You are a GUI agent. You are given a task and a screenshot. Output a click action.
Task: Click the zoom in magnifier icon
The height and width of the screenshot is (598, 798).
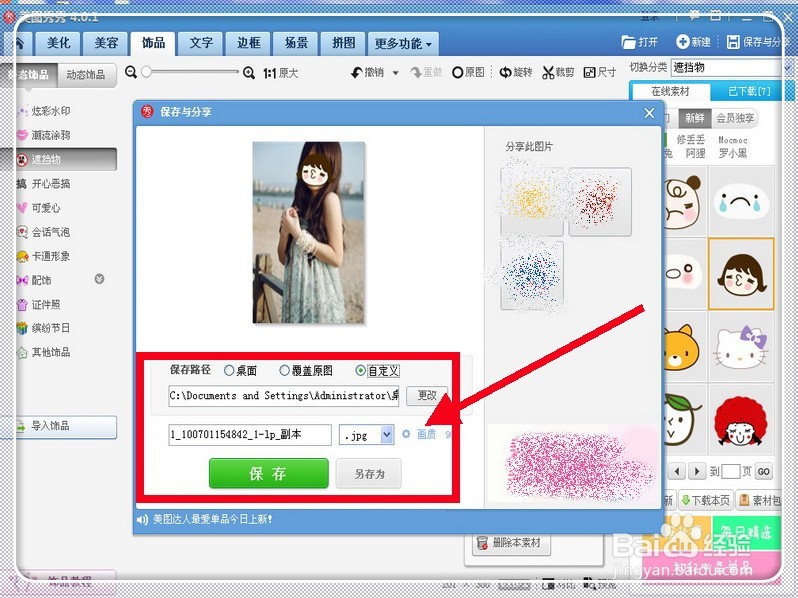tap(249, 73)
